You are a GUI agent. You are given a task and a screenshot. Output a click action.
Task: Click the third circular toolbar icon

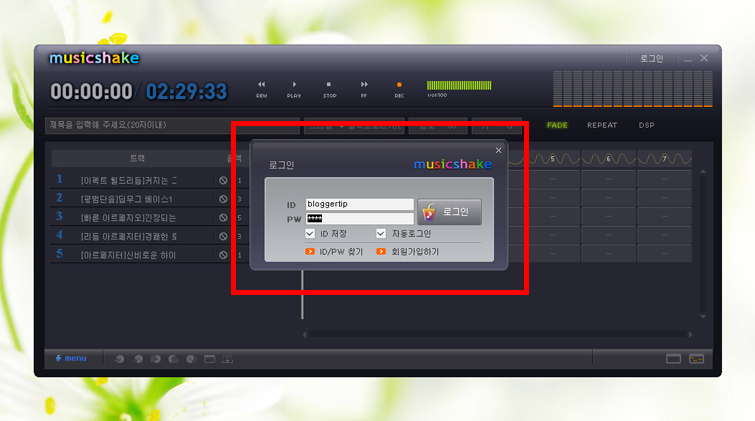coord(156,359)
